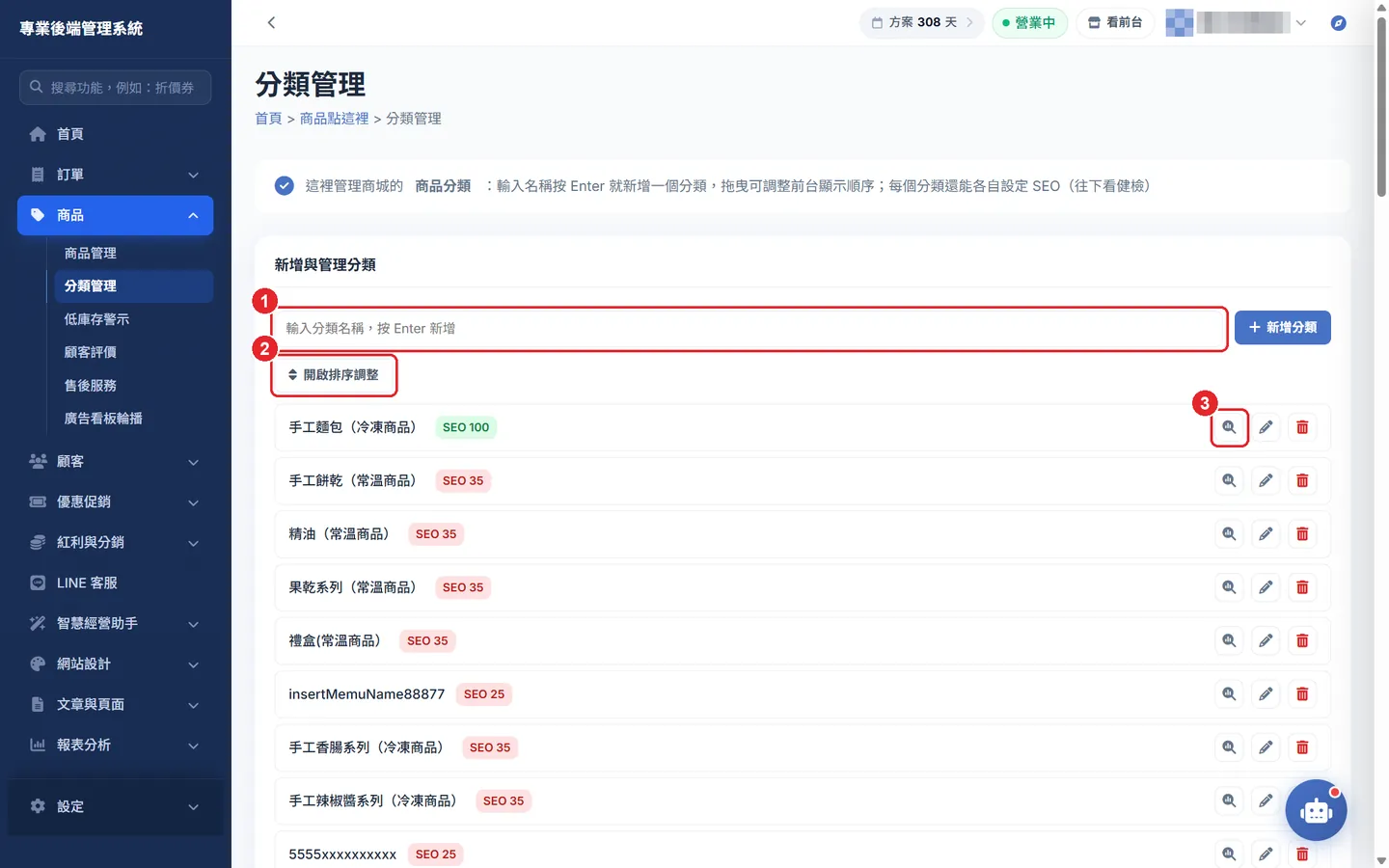Screen dimensions: 1389x868
Task: Open the account dropdown in top bar
Action: click(1237, 22)
